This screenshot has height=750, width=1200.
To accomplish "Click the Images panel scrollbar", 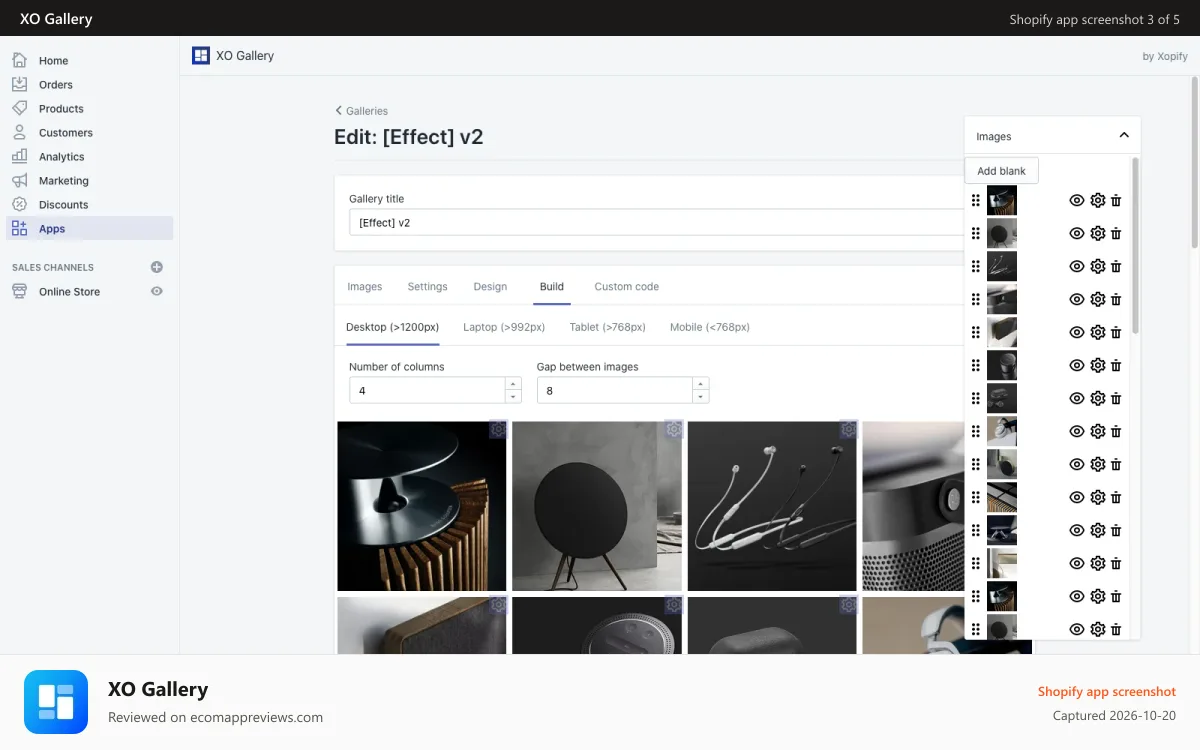I will tap(1135, 245).
